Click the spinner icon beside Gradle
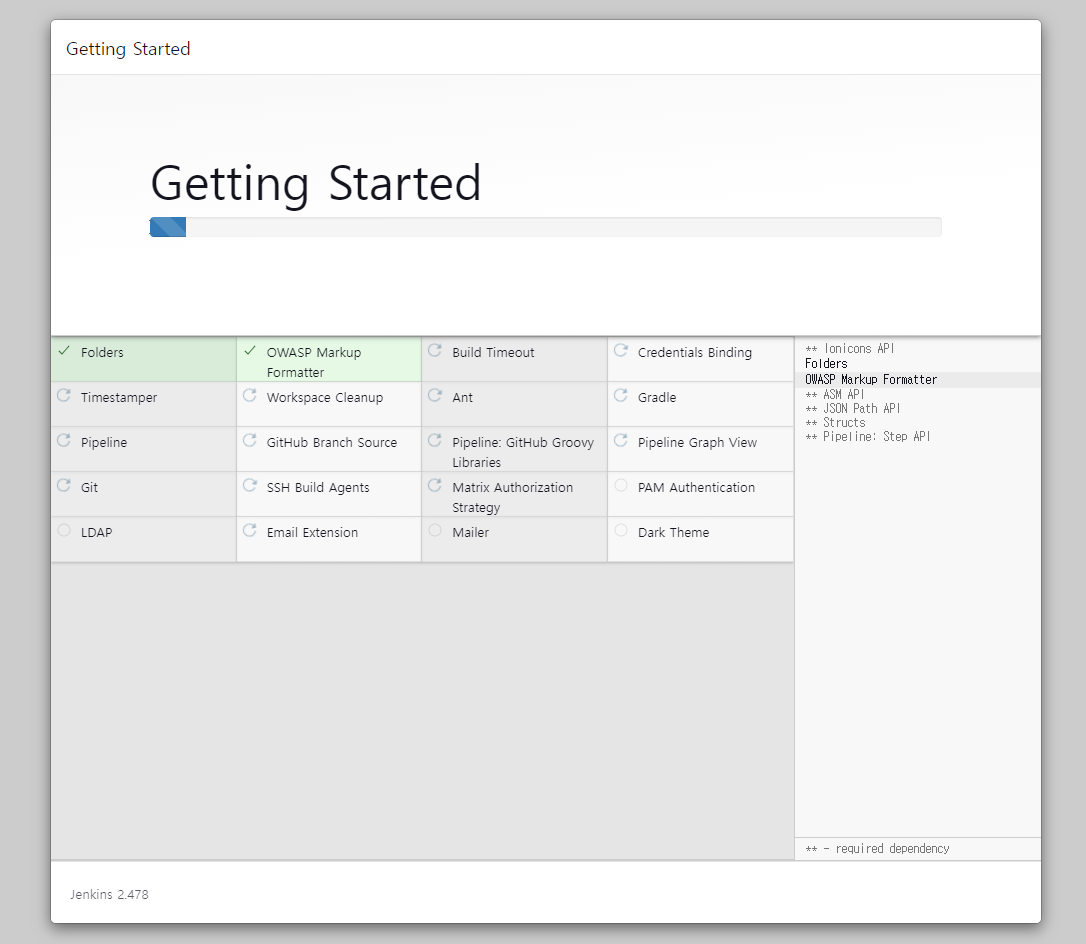The image size is (1086, 944). [x=621, y=395]
